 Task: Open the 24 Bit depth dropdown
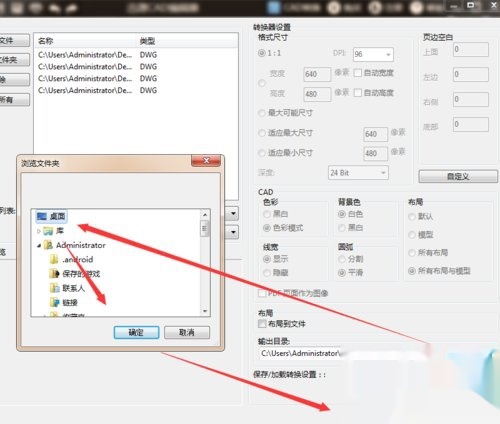tap(358, 173)
